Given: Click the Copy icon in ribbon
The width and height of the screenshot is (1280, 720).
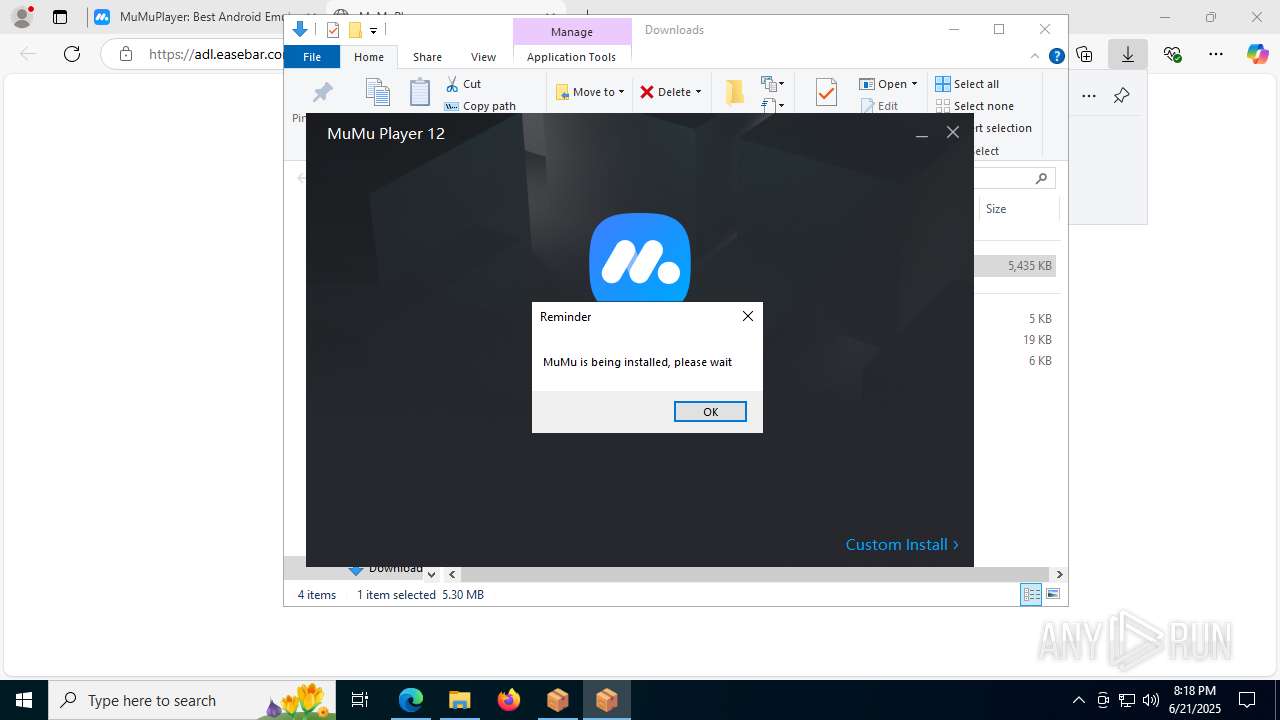Looking at the screenshot, I should tap(377, 92).
